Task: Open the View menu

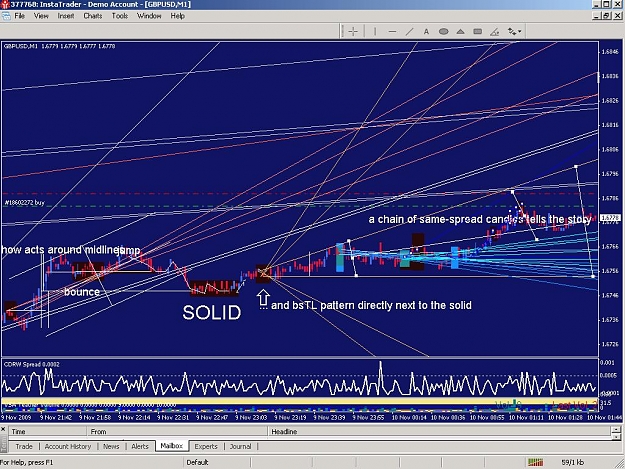Action: [x=41, y=16]
